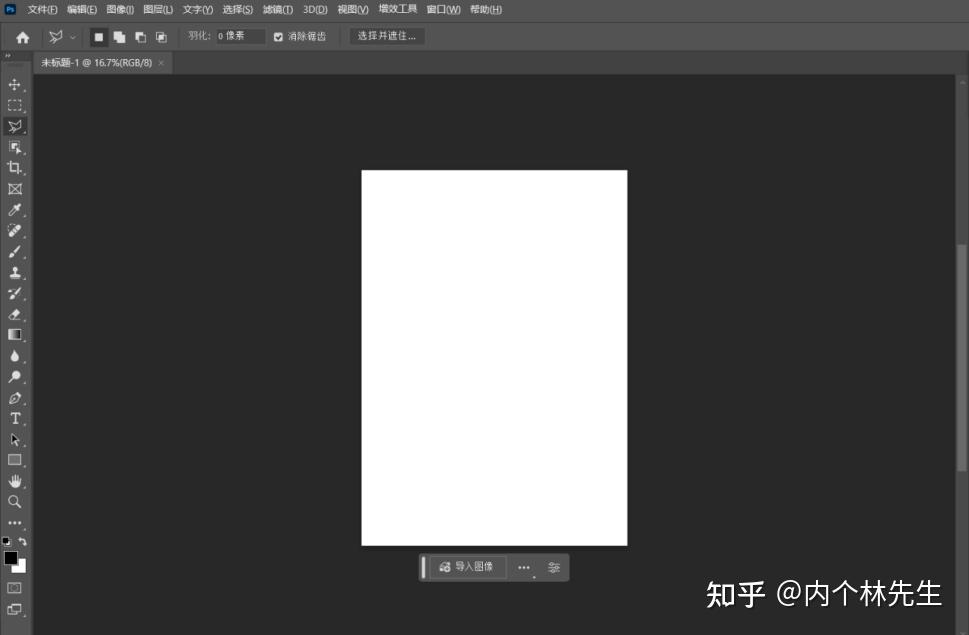Click the feather 羽化 input field
The image size is (969, 635).
pos(240,36)
